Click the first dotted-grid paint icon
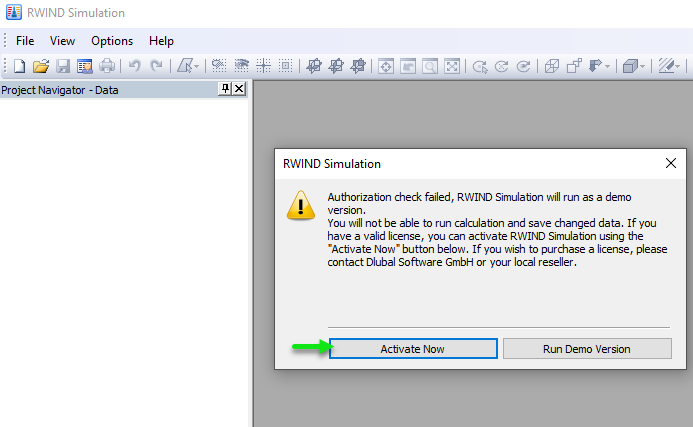The image size is (693, 427). pyautogui.click(x=219, y=66)
